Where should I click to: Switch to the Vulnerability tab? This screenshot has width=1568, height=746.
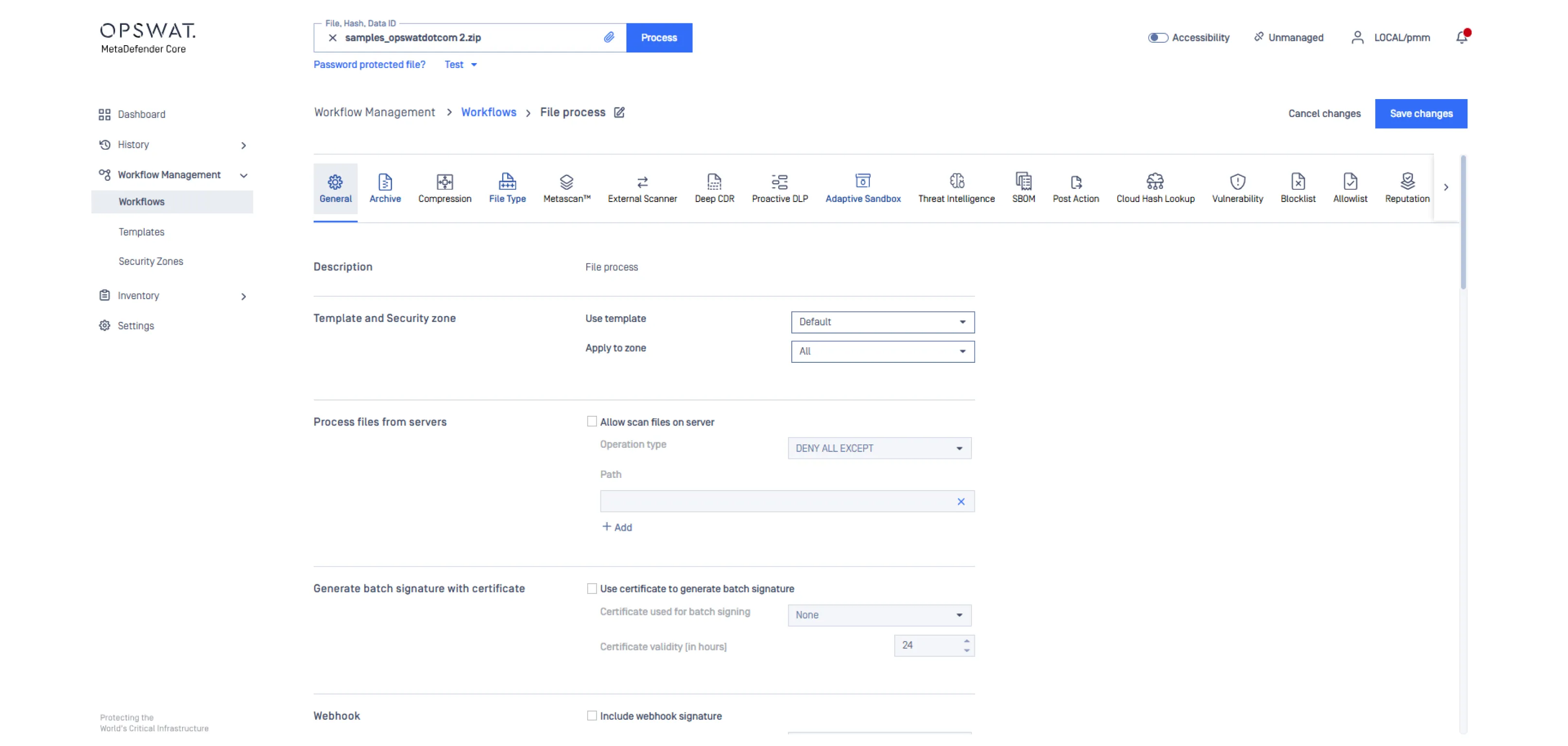point(1237,187)
